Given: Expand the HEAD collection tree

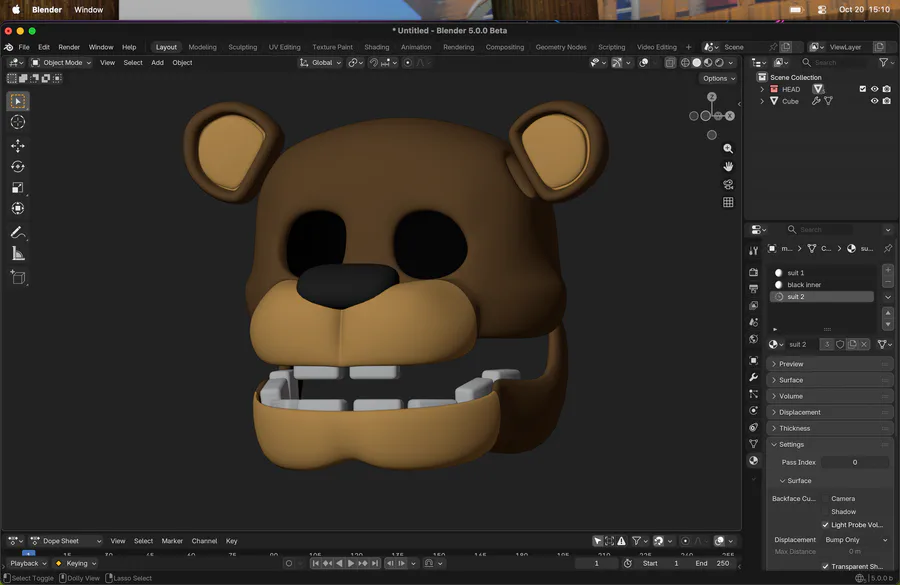Looking at the screenshot, I should [x=762, y=89].
